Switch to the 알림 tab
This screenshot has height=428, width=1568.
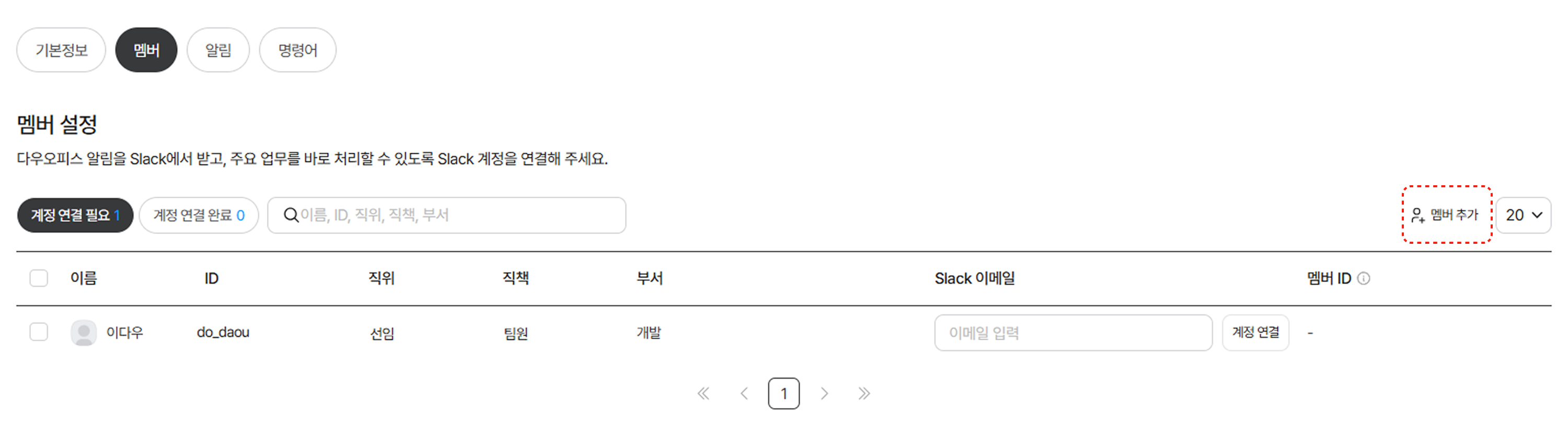point(218,50)
